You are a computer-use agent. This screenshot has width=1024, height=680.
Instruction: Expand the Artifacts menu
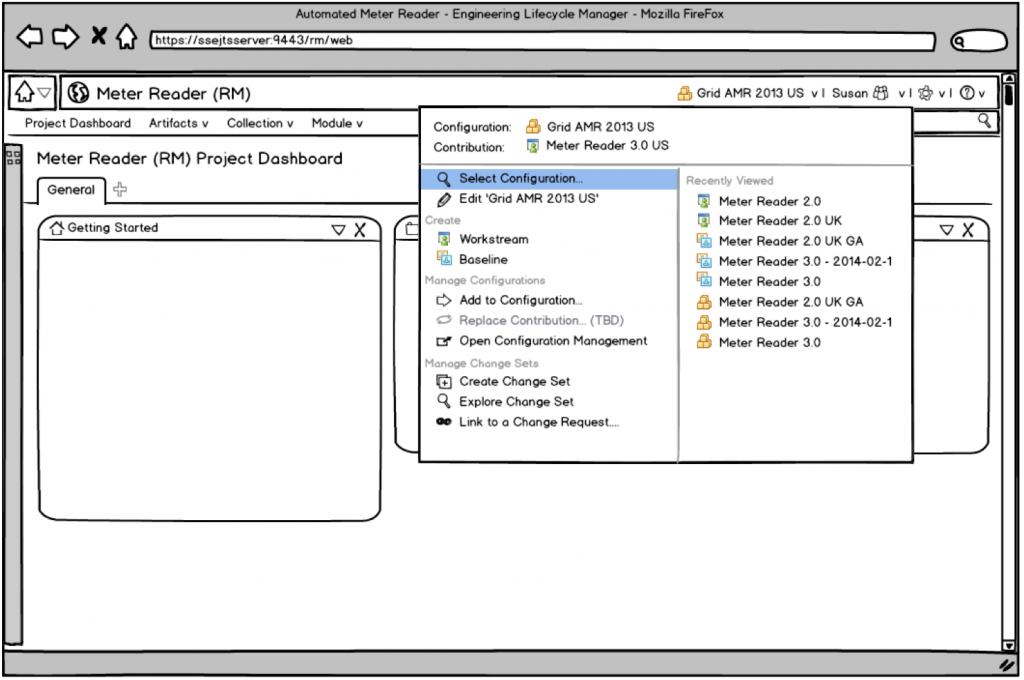click(178, 123)
